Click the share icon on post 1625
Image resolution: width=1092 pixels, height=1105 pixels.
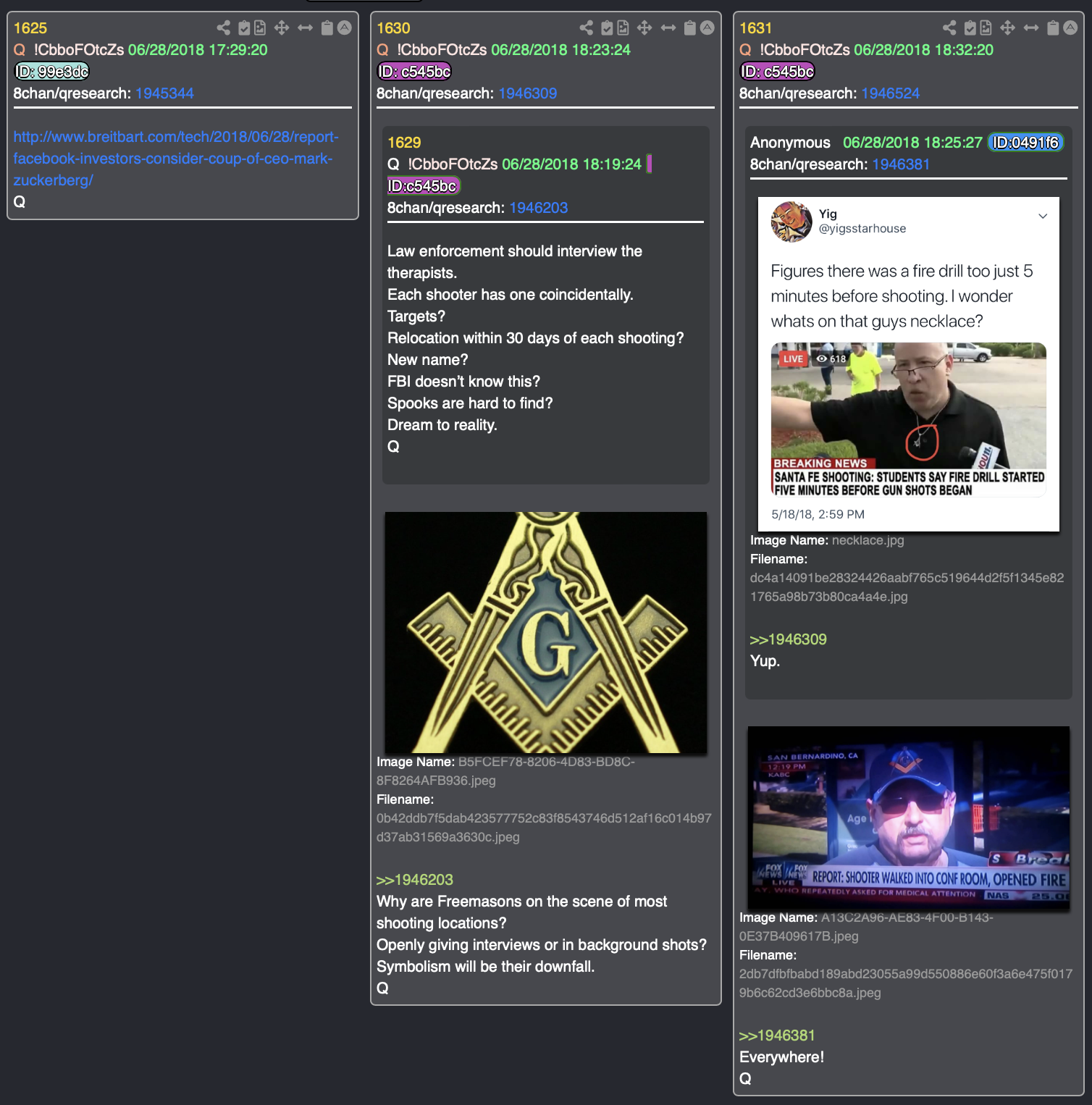[x=224, y=28]
